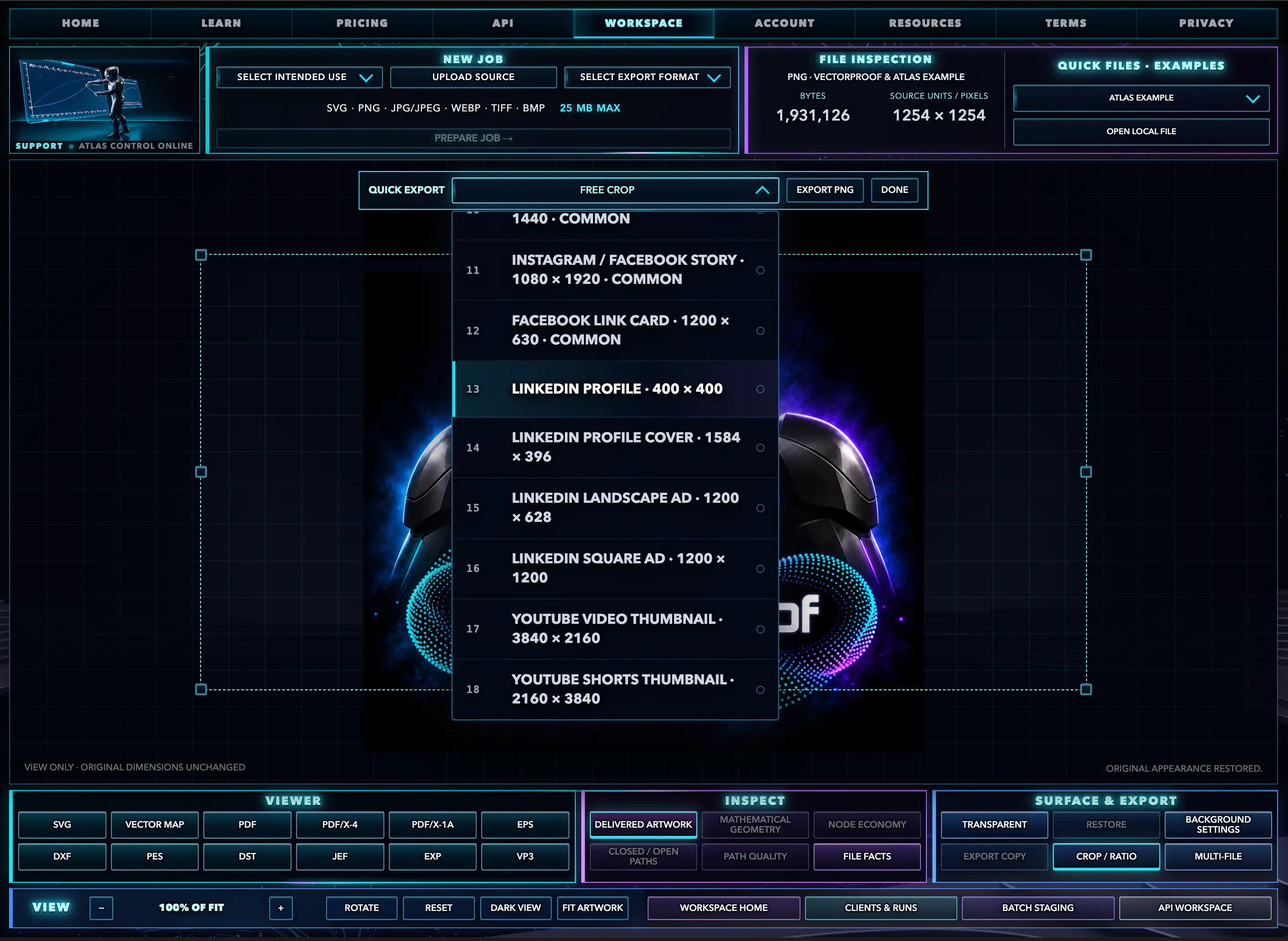The image size is (1288, 941).
Task: Open Background Settings
Action: 1218,825
